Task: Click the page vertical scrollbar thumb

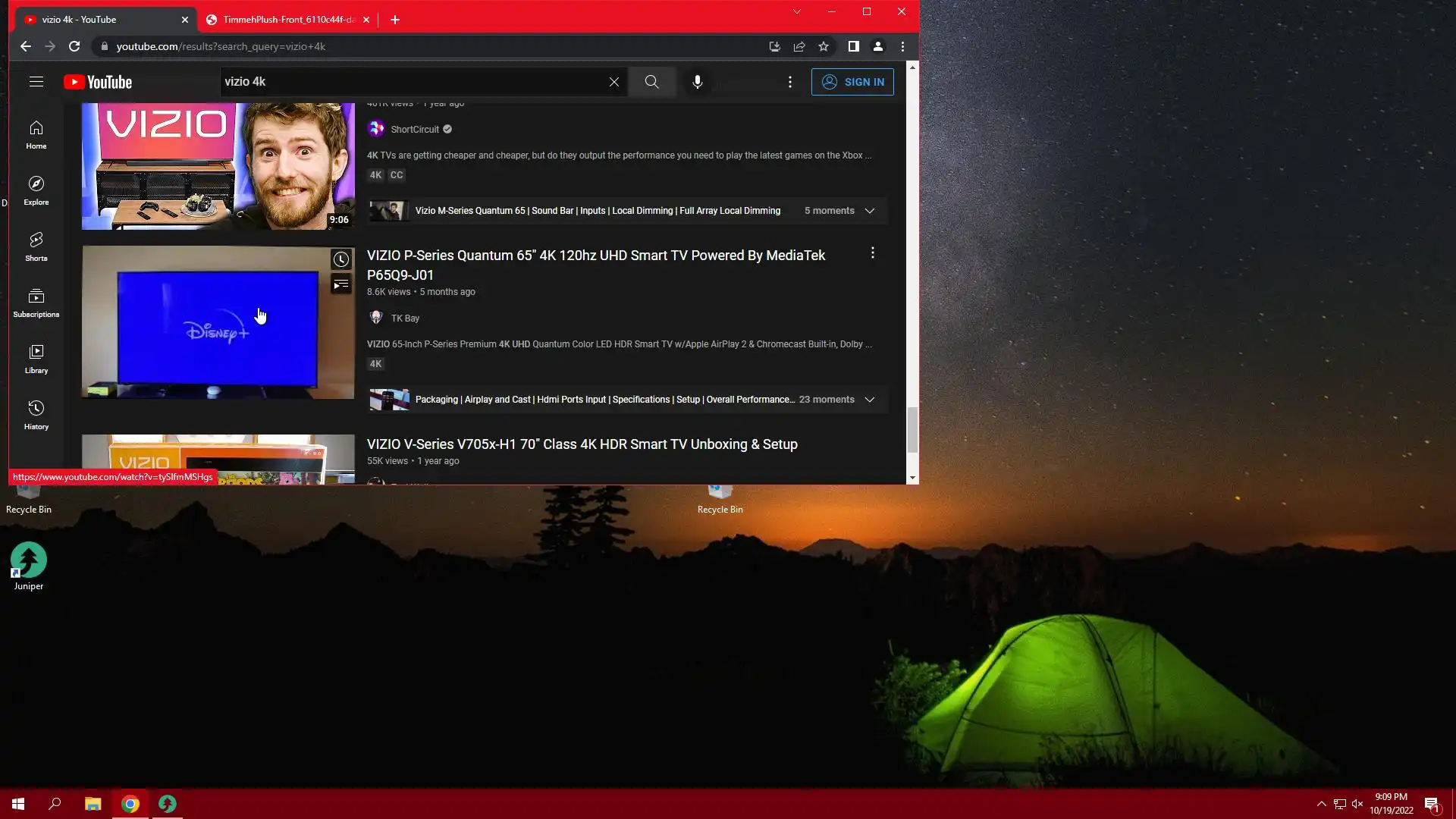Action: click(x=912, y=428)
